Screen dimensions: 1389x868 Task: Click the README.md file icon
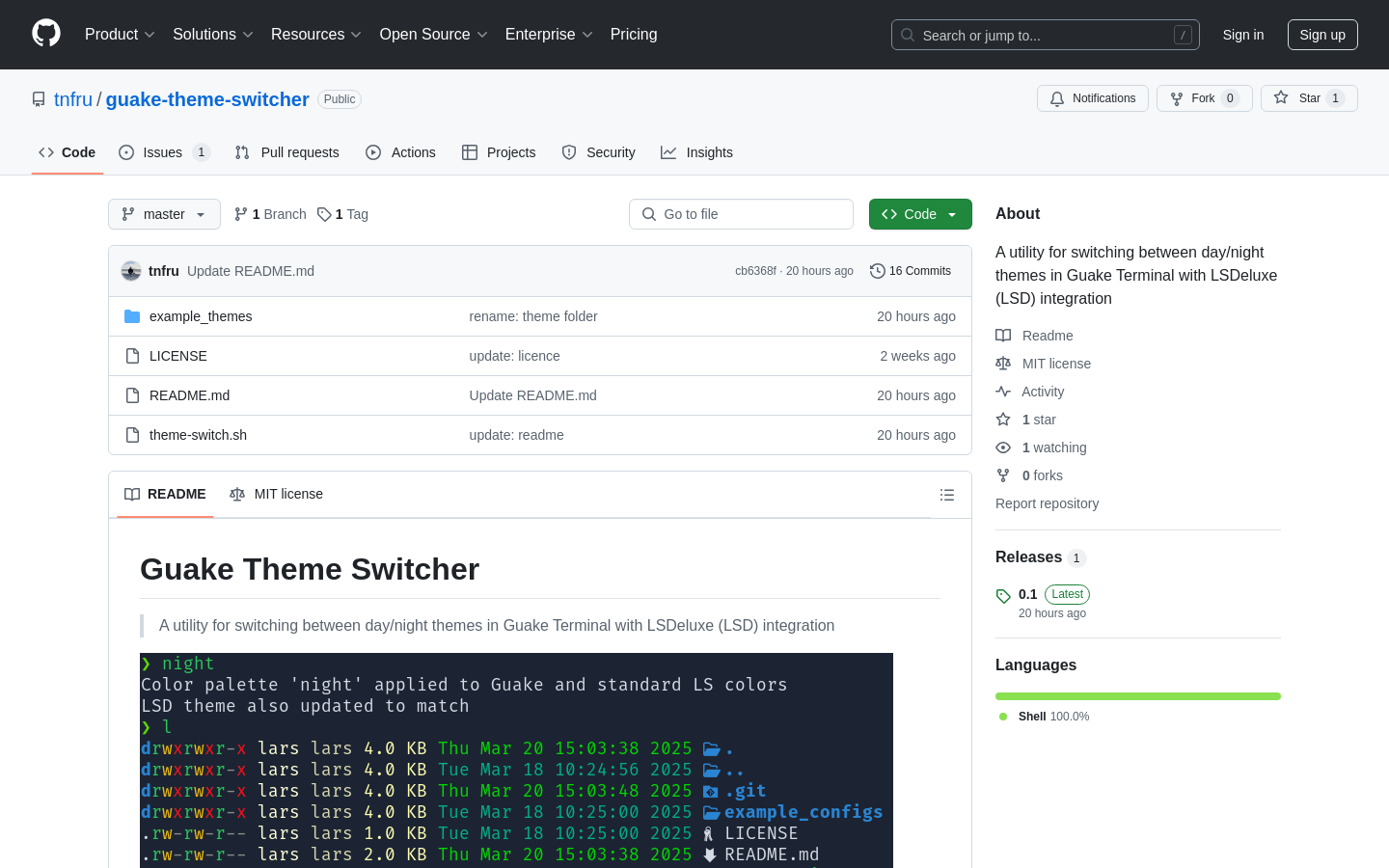pos(132,395)
